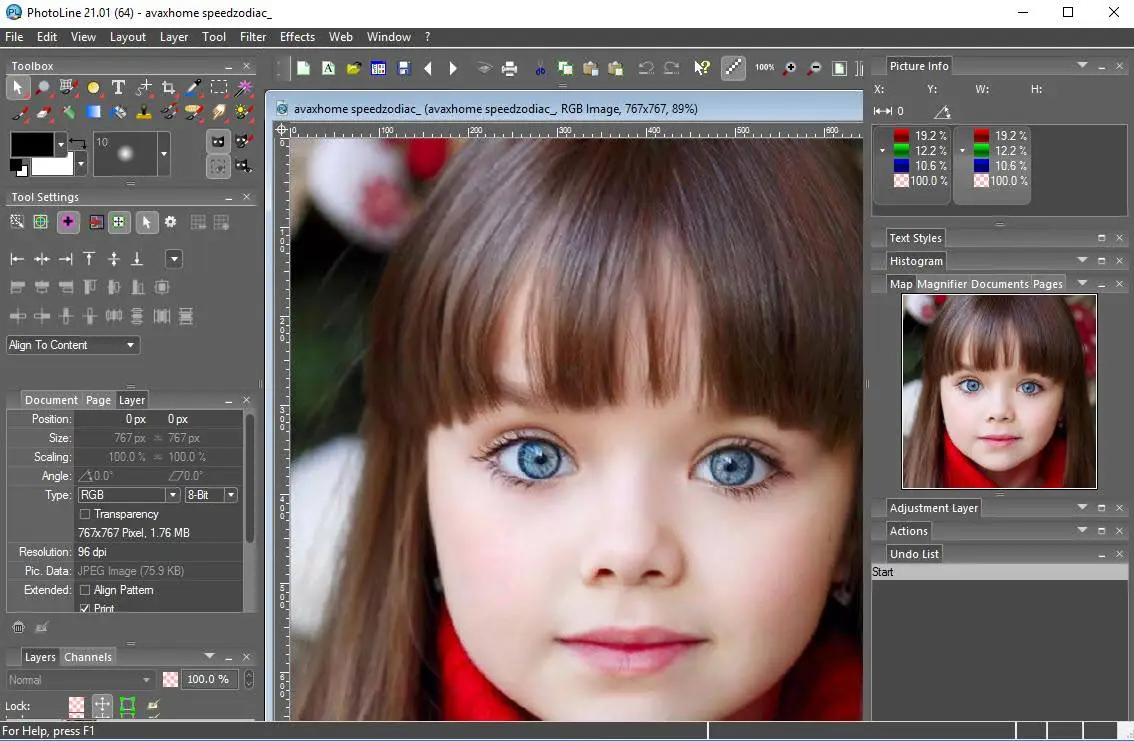Screen dimensions: 1134x741
Task: Create a new document from toolbar
Action: click(x=303, y=69)
